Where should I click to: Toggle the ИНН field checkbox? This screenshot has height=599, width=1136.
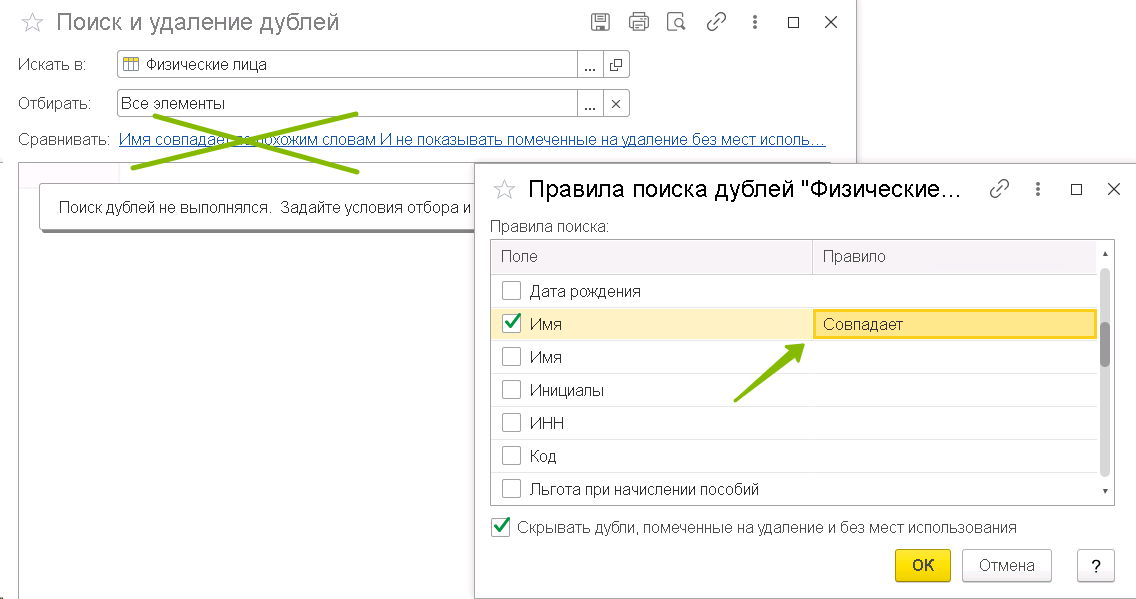(x=512, y=423)
